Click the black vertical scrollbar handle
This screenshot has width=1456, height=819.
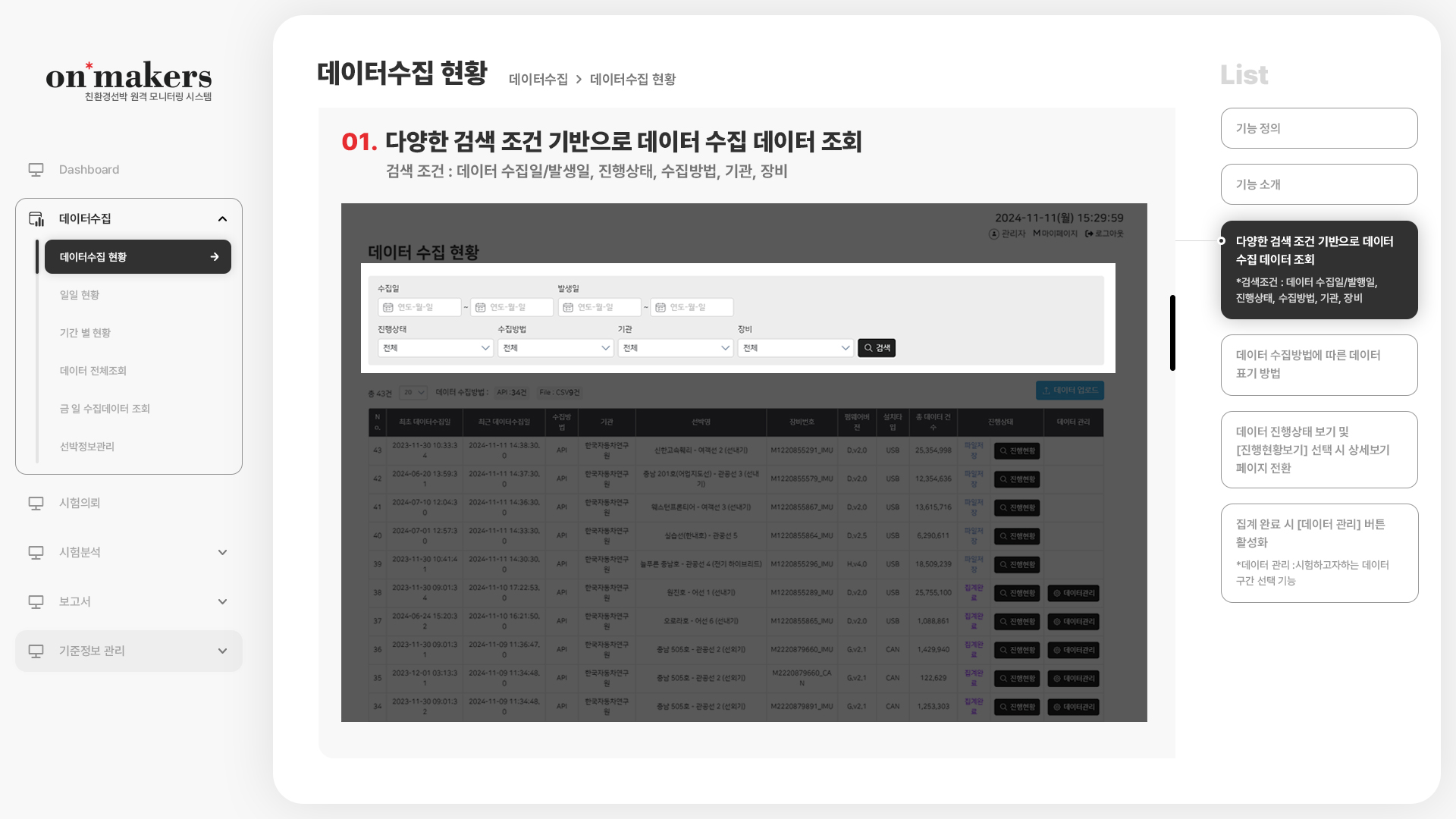(1172, 333)
